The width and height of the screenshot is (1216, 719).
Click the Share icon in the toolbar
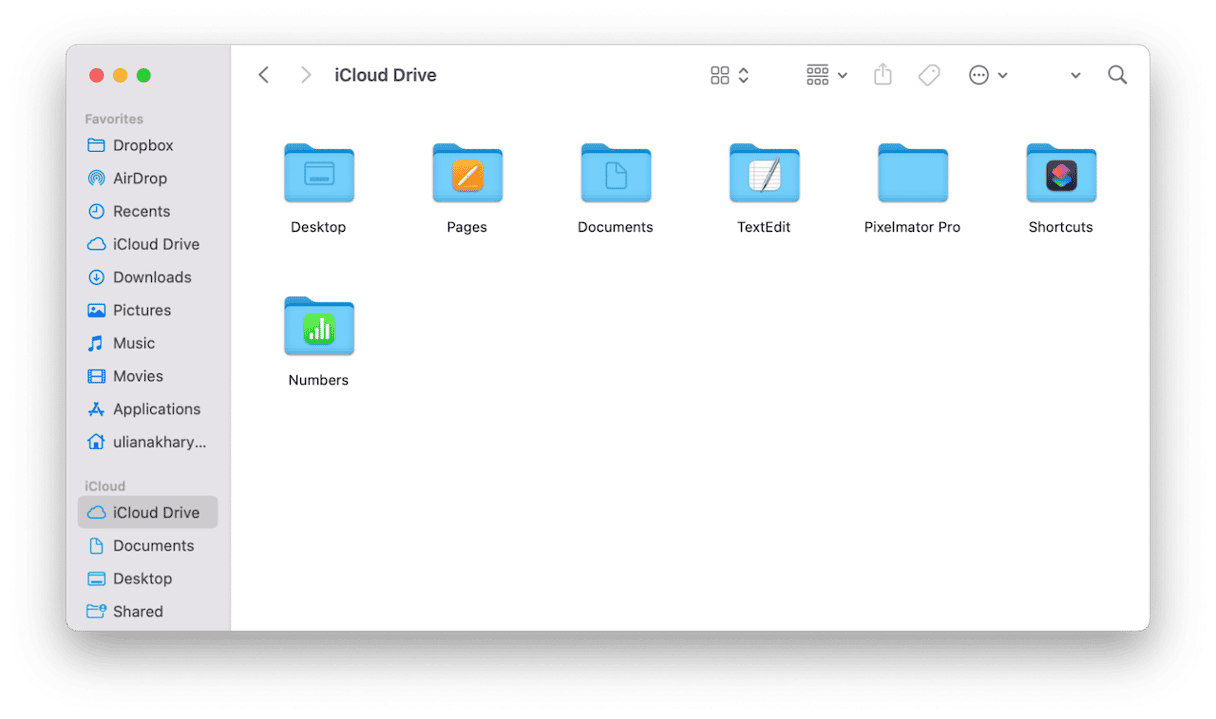coord(882,74)
